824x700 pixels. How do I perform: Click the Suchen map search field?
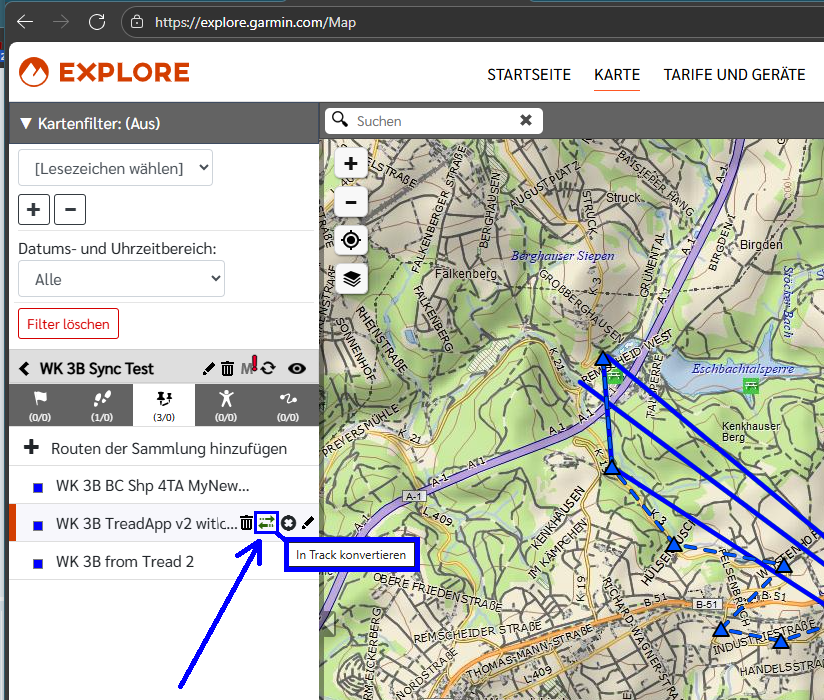434,121
